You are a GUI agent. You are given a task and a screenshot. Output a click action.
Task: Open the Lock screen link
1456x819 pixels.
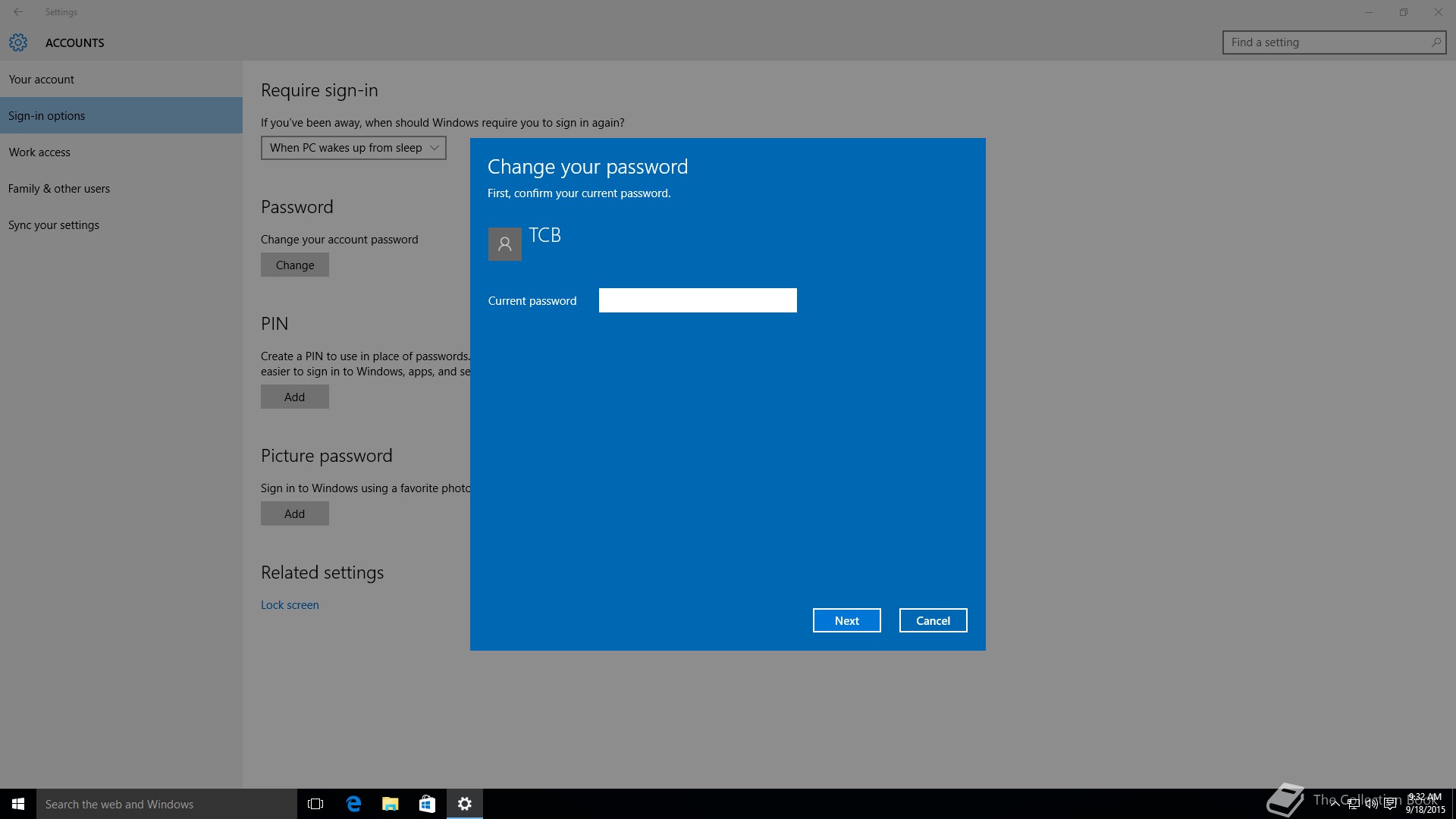(290, 605)
